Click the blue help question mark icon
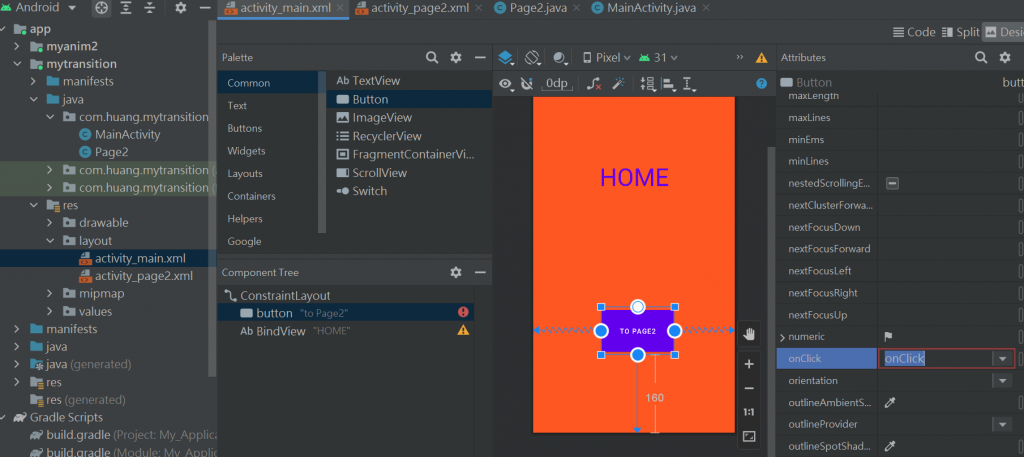Screen dimensions: 1024x457 (x=761, y=84)
